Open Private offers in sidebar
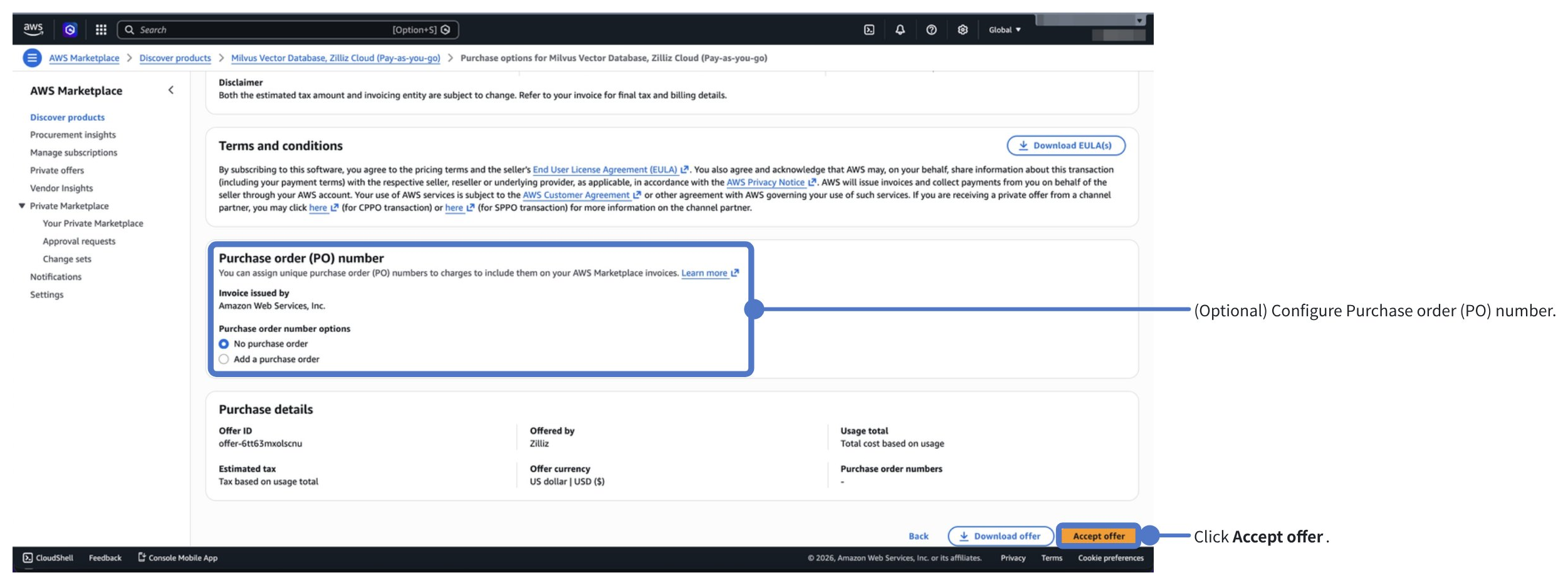This screenshot has width=1568, height=585. pos(57,170)
